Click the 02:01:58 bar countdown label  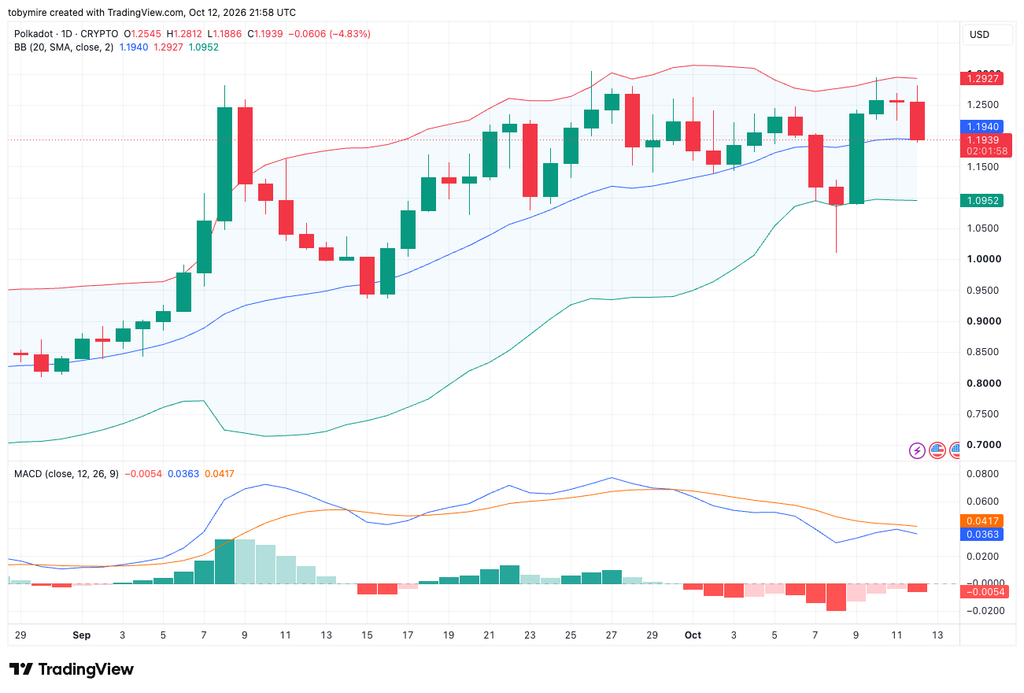pos(986,151)
